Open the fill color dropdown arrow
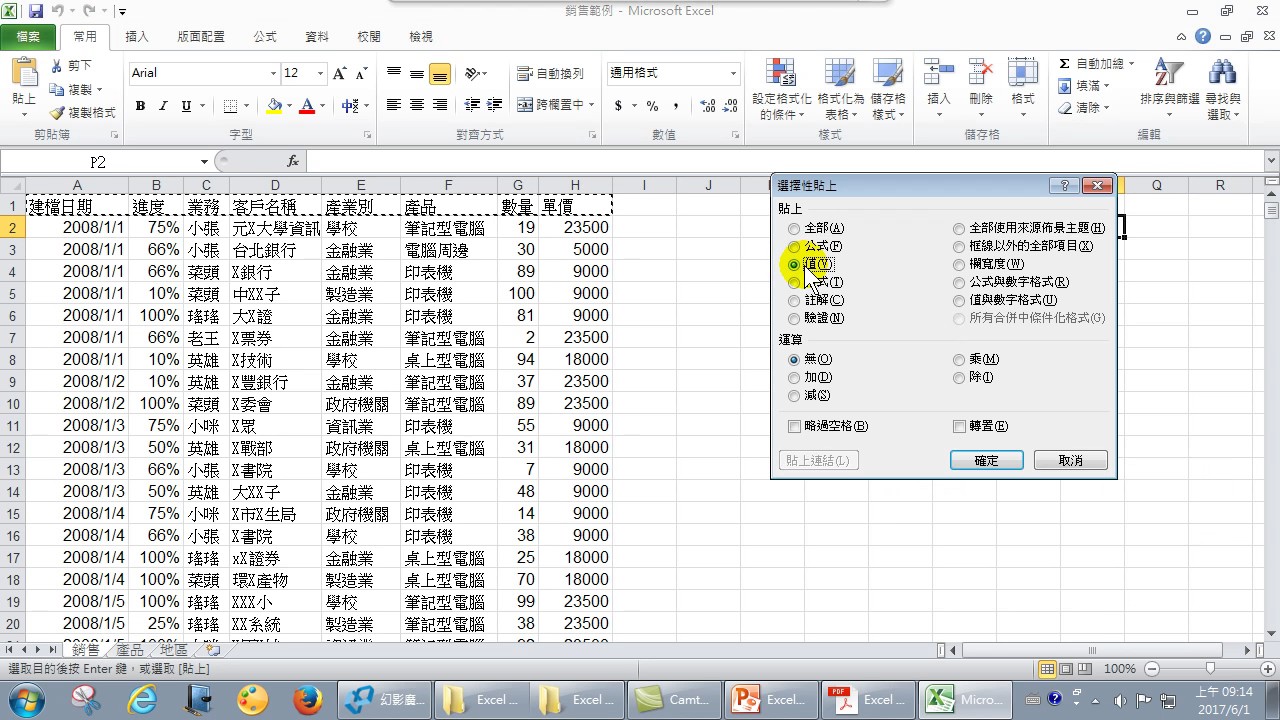The height and width of the screenshot is (720, 1280). 289,106
